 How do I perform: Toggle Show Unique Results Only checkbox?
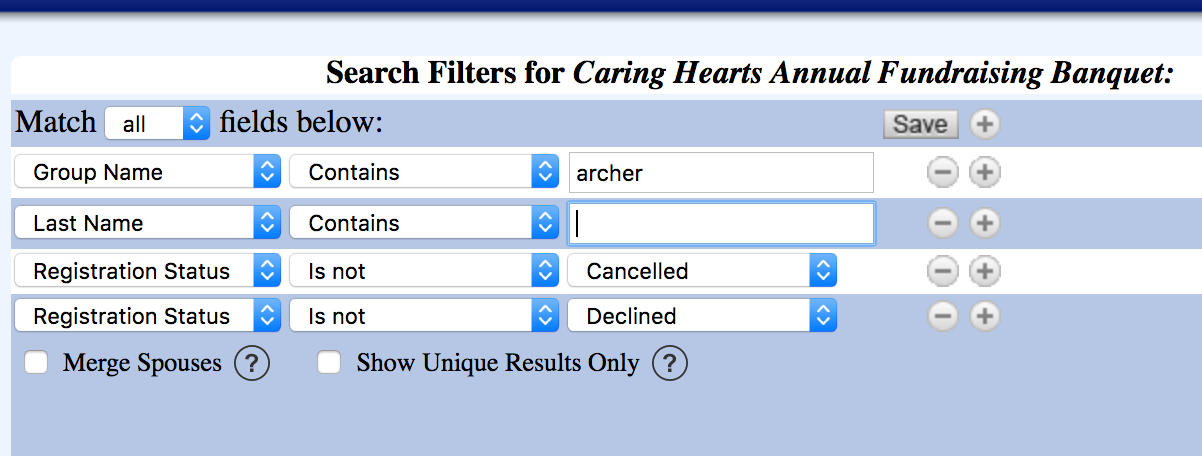coord(329,362)
